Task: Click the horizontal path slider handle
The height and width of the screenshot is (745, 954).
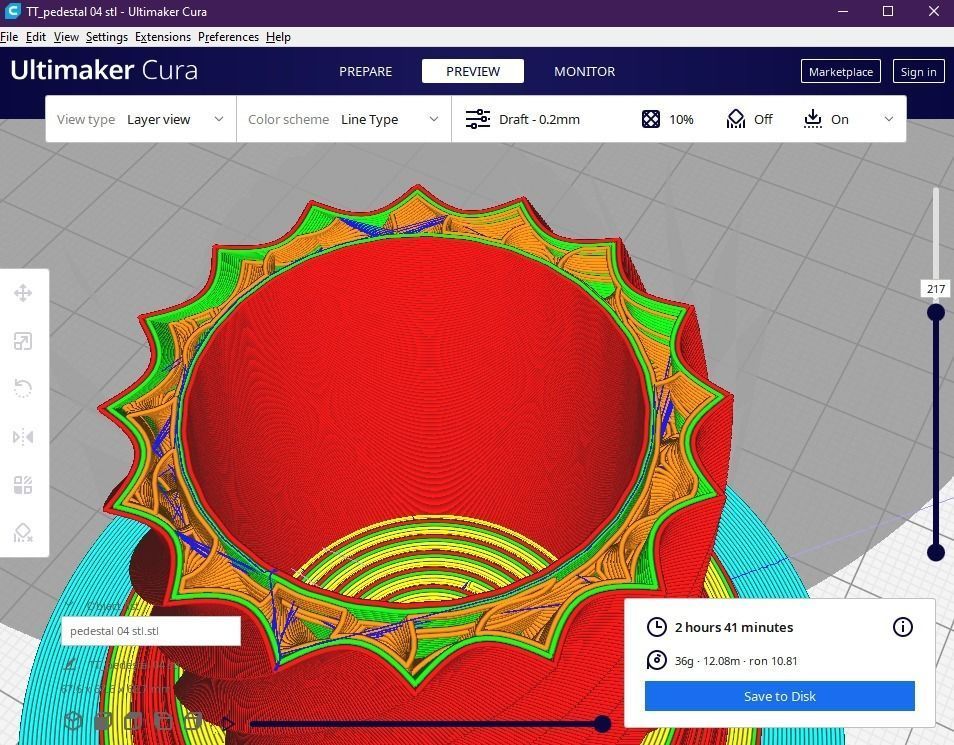Action: pos(602,724)
